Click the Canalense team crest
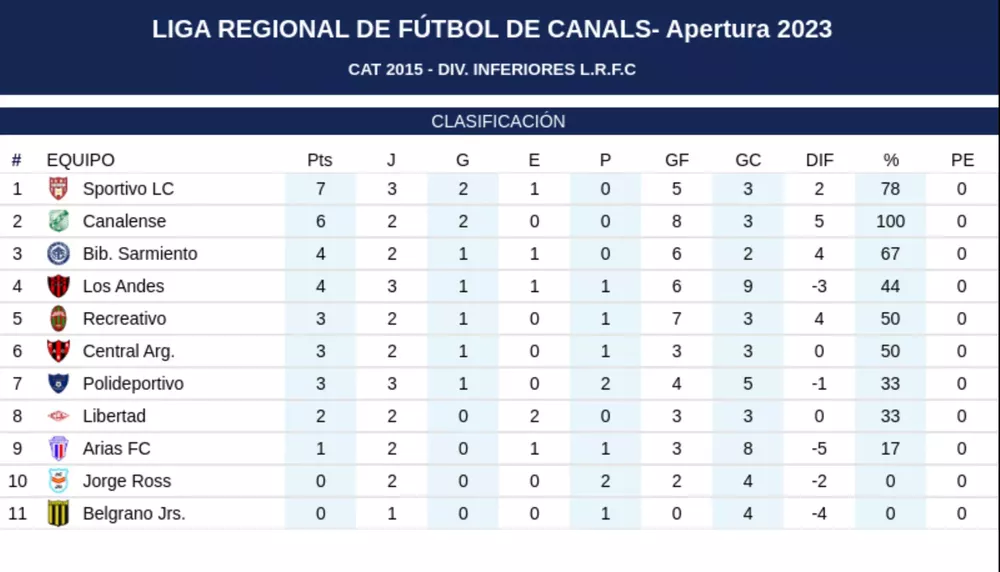 coord(58,221)
